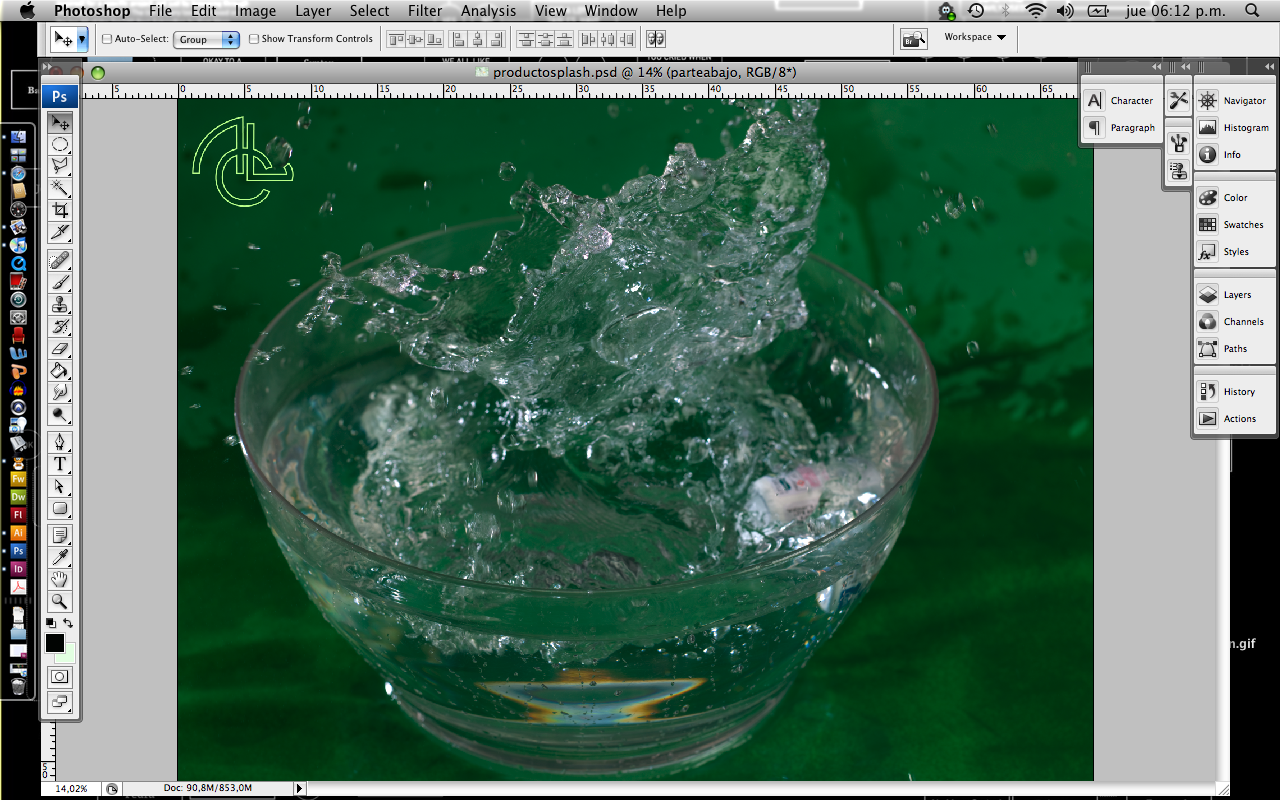This screenshot has height=800, width=1280.
Task: Select the Move tool
Action: (x=60, y=122)
